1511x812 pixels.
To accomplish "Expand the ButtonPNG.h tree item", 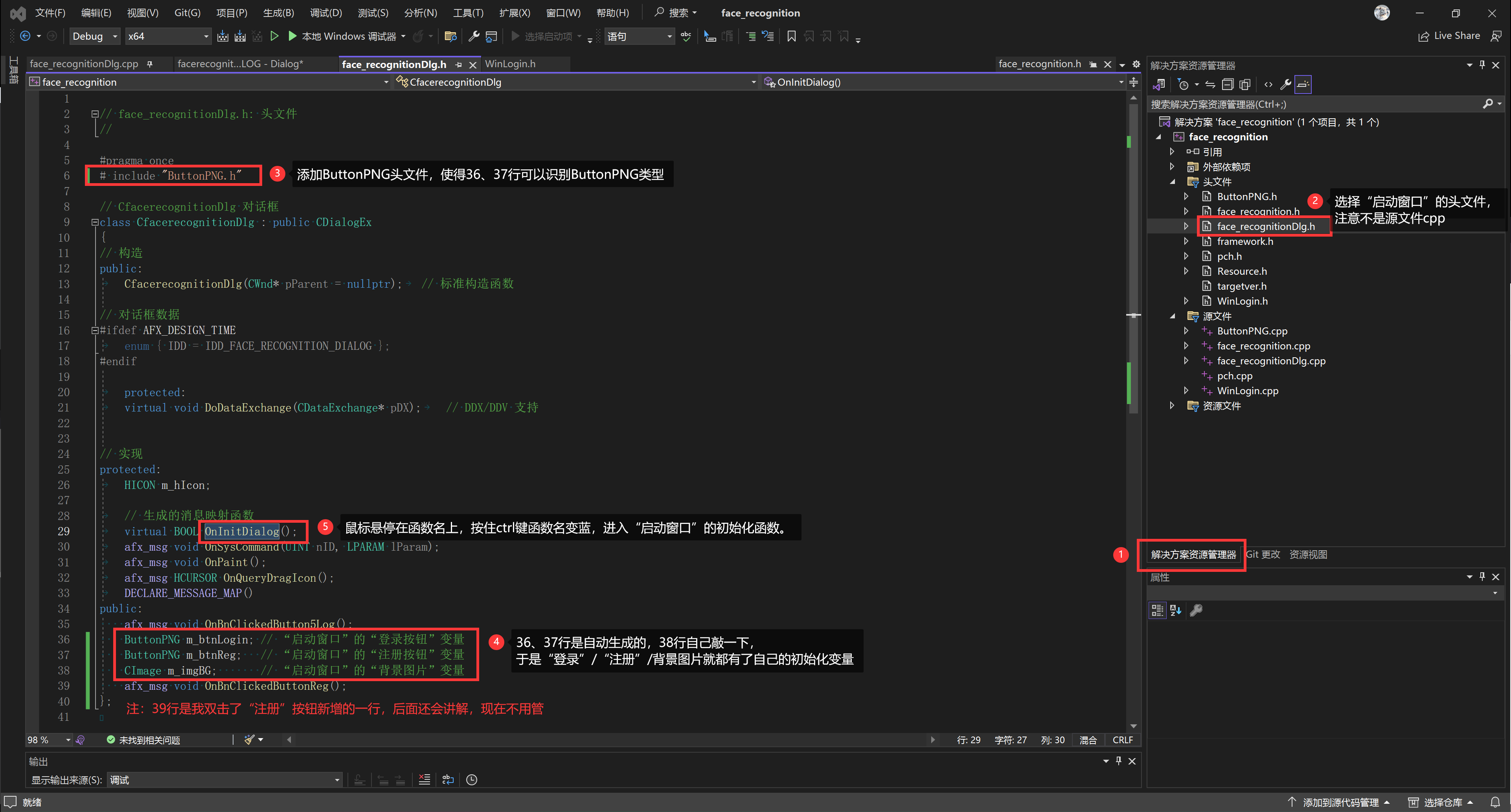I will (1186, 196).
